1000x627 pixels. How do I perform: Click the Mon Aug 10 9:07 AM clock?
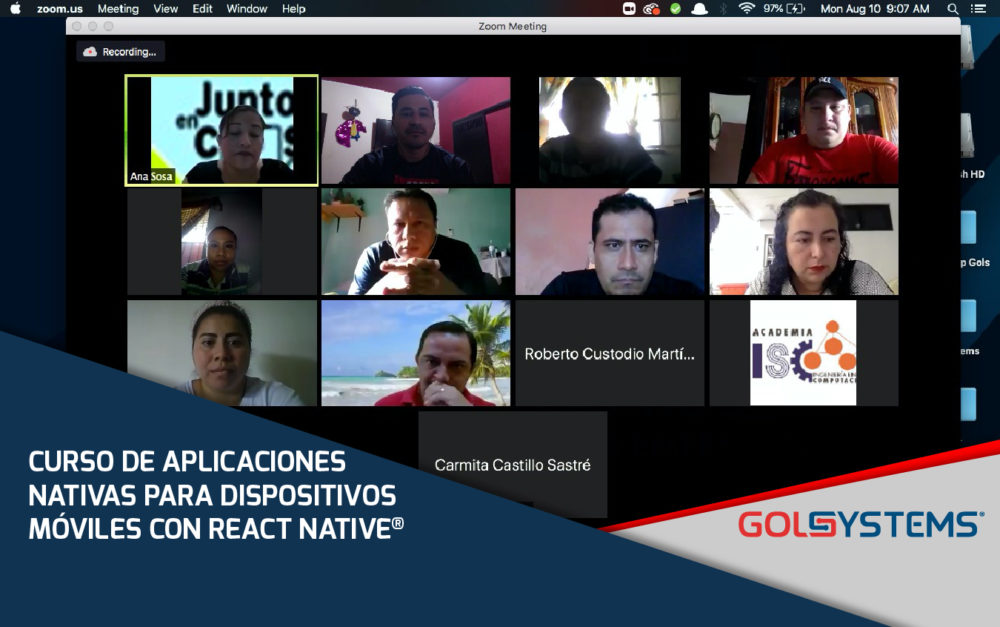click(874, 8)
